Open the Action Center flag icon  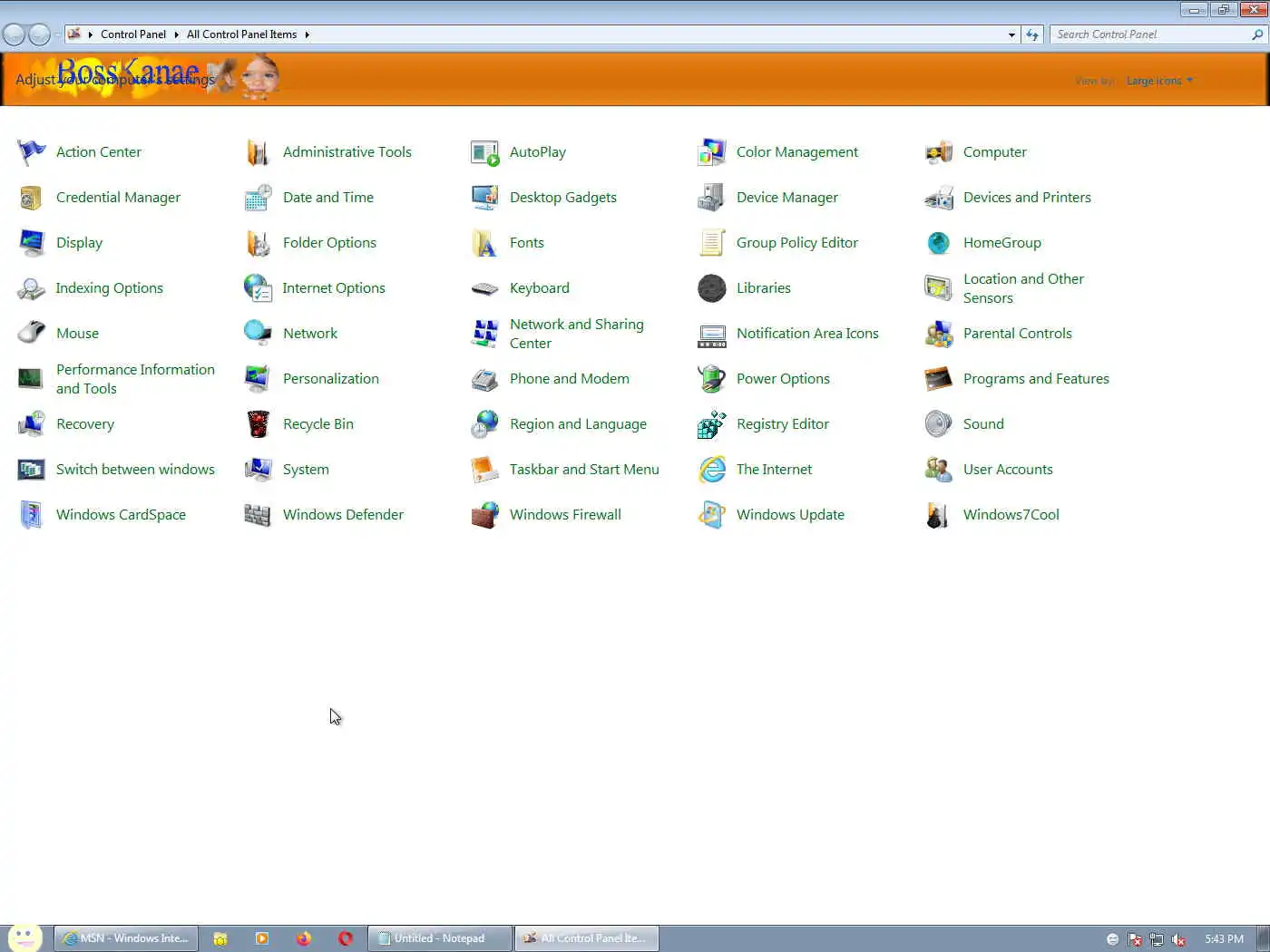click(31, 152)
